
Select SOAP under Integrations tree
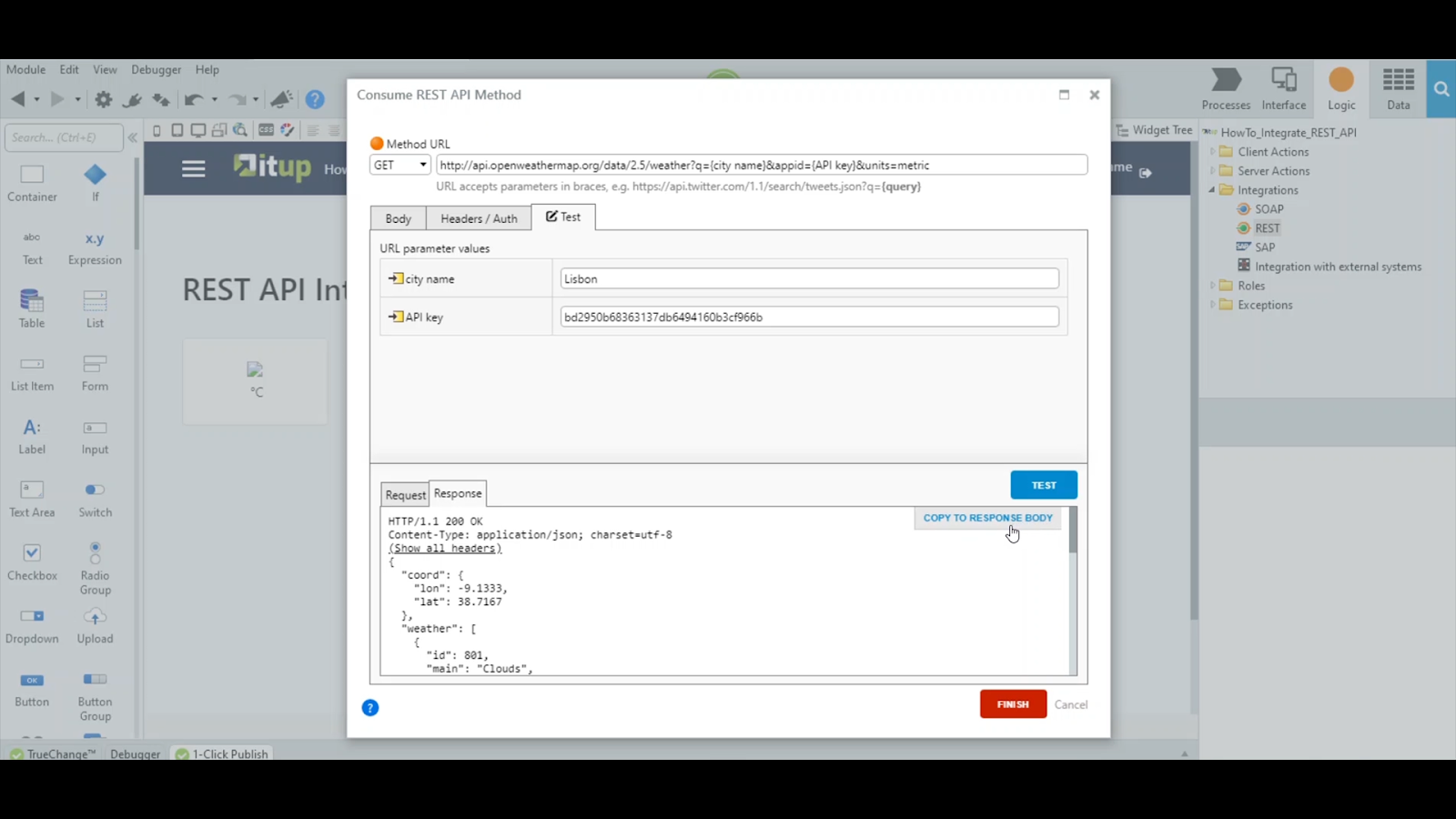[1269, 209]
